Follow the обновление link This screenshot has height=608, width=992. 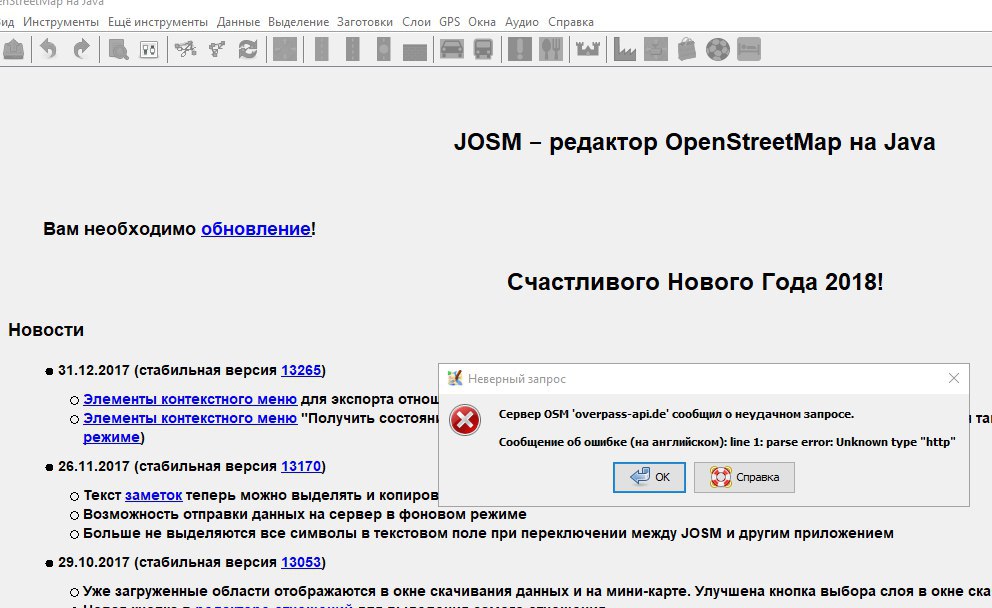tap(256, 229)
